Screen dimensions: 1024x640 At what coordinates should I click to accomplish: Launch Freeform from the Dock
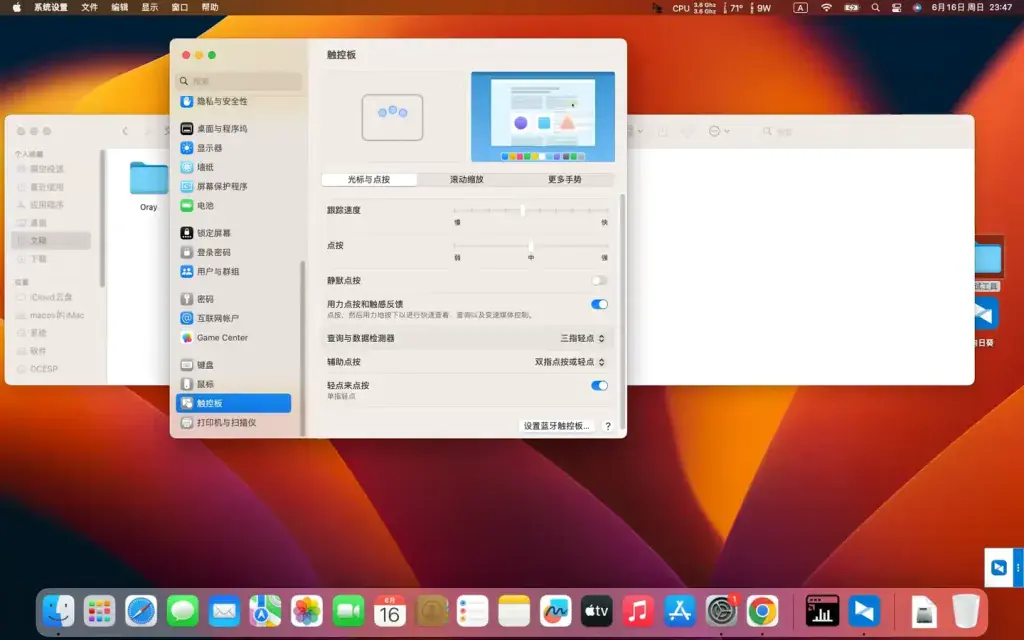point(555,612)
